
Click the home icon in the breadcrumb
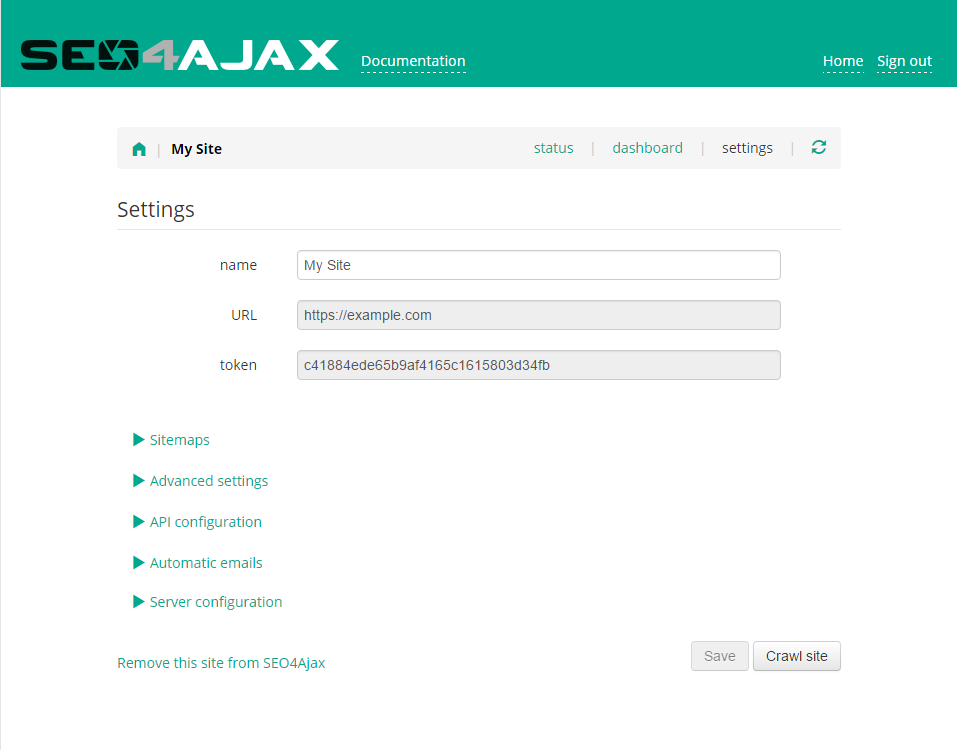pos(139,147)
